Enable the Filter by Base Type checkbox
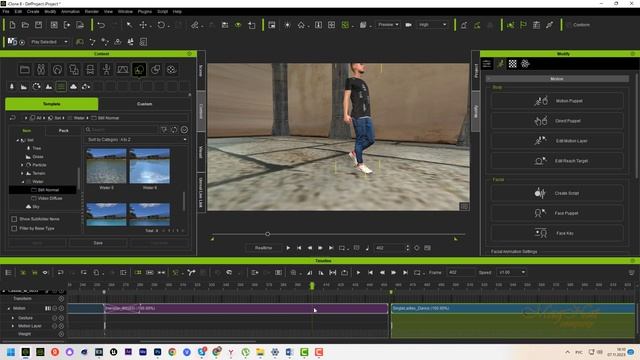Screen dimensions: 640x360 point(14,229)
